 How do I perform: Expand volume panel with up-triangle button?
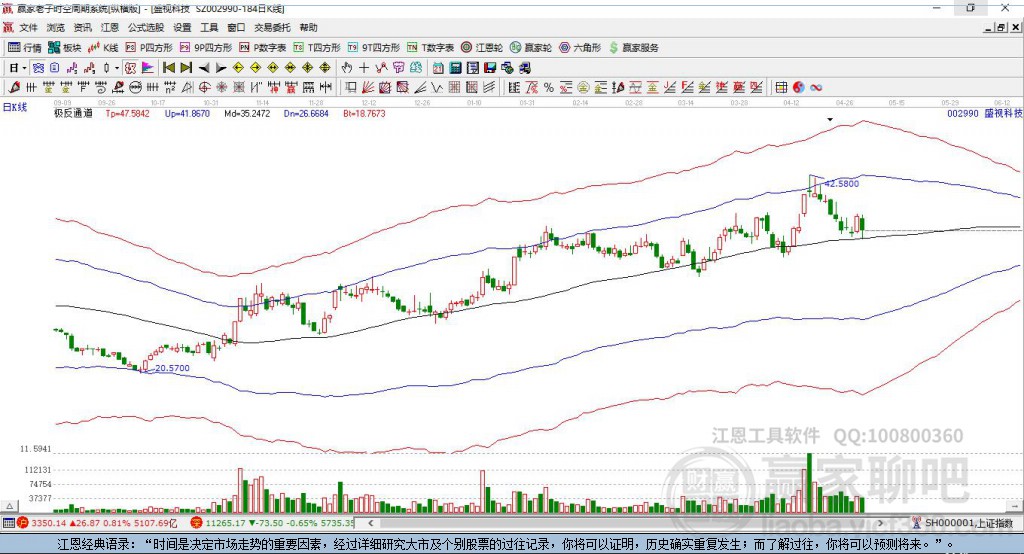pos(10,506)
